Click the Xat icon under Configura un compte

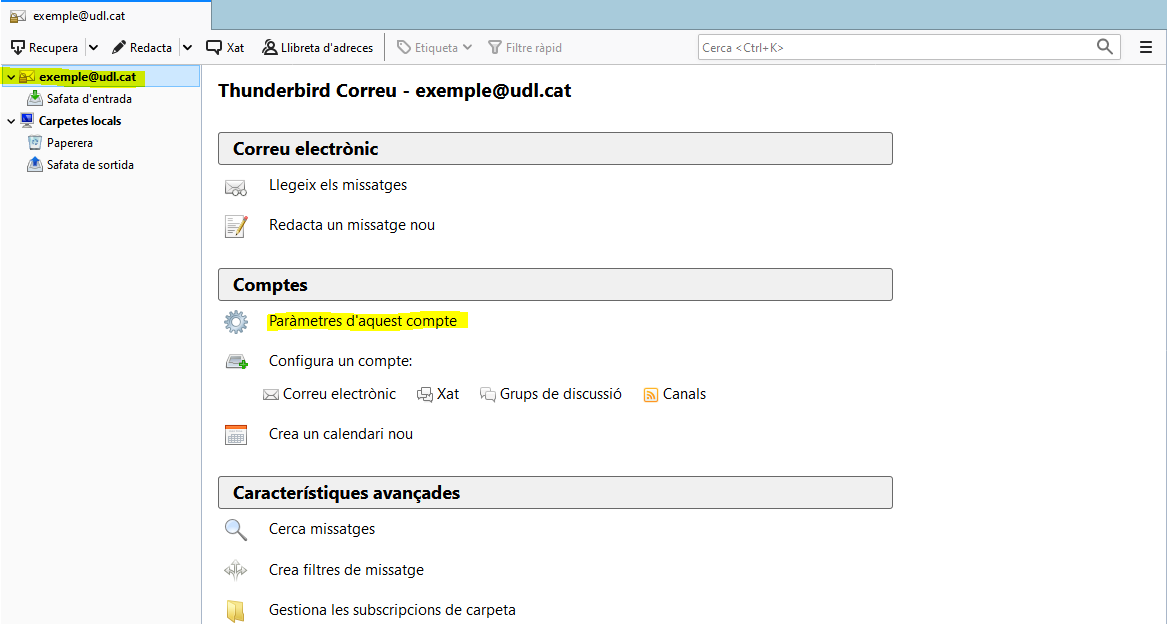point(425,395)
